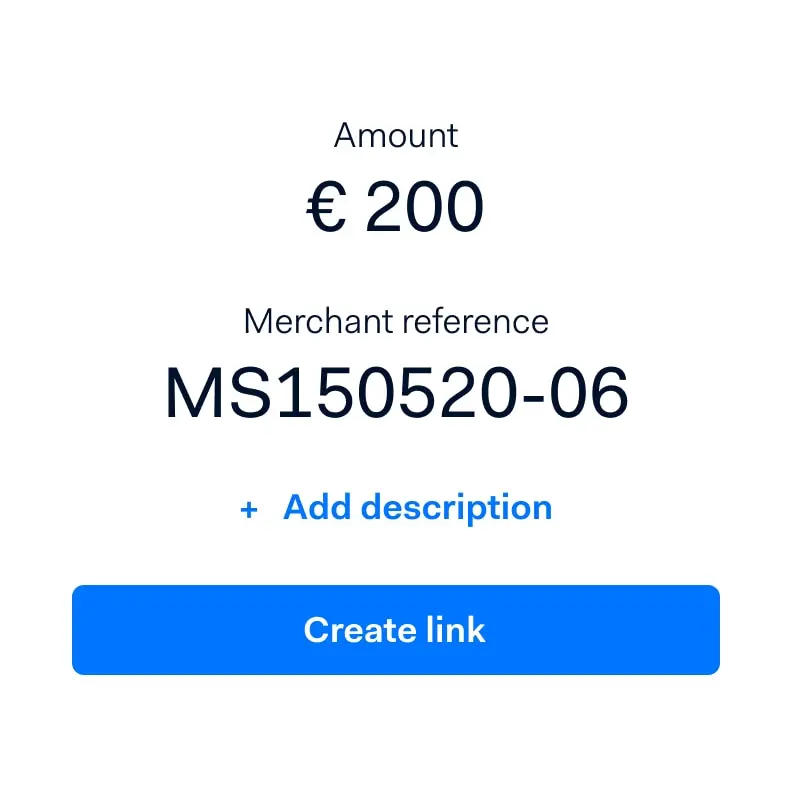Click the word 'reference' in the label

pos(474,321)
